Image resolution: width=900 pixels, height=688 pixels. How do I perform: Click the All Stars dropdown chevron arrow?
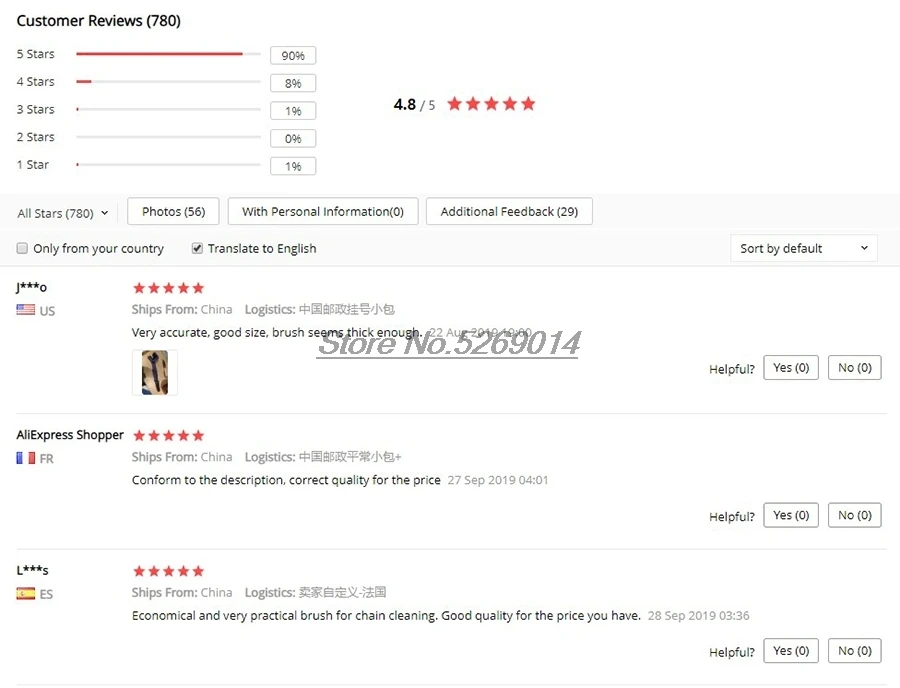tap(104, 213)
